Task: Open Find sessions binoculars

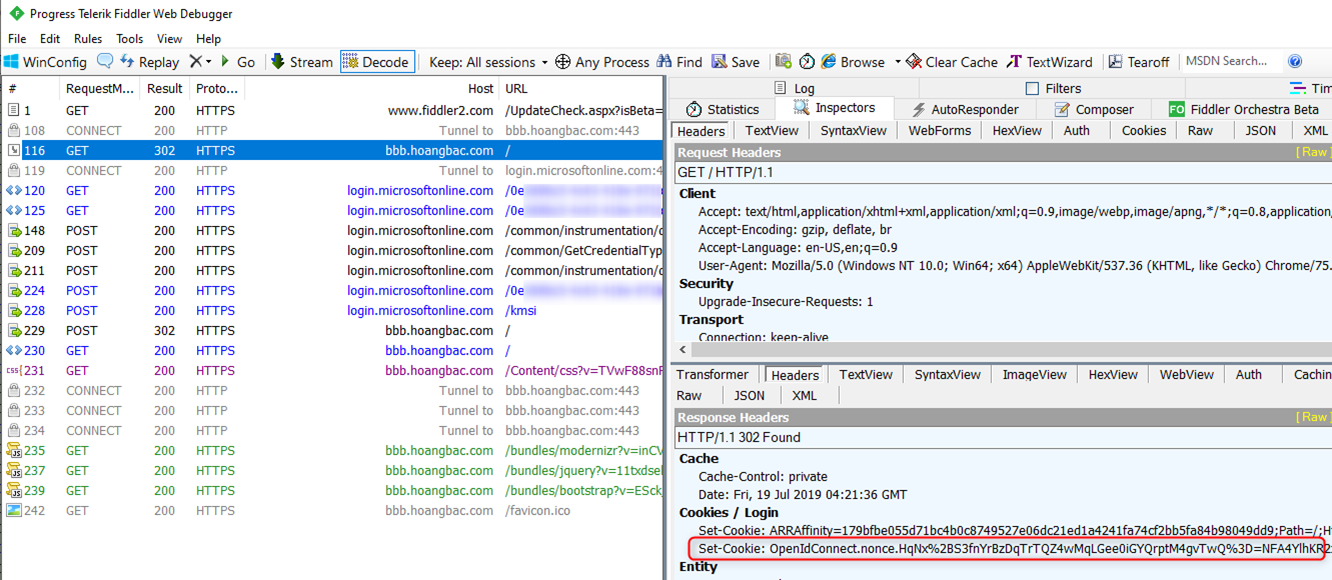Action: tap(667, 62)
